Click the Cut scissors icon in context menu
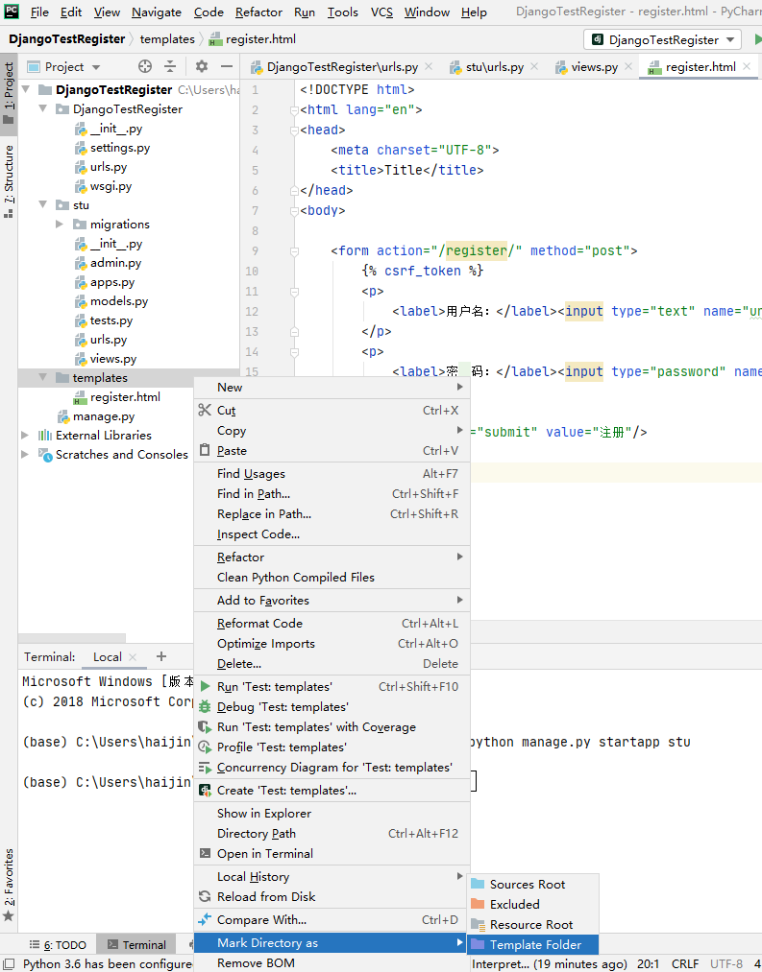 coord(205,410)
